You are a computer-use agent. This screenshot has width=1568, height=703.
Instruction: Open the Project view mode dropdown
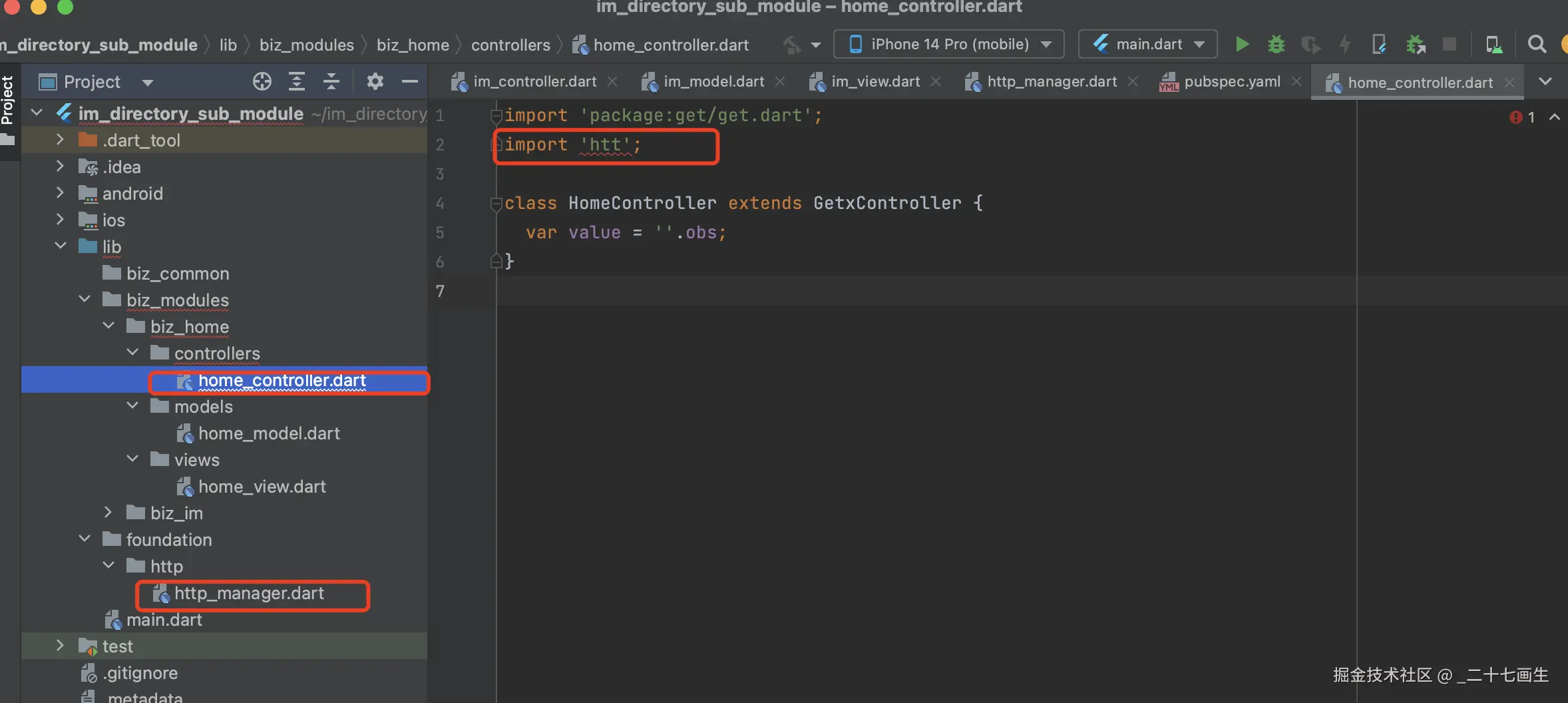pos(97,82)
